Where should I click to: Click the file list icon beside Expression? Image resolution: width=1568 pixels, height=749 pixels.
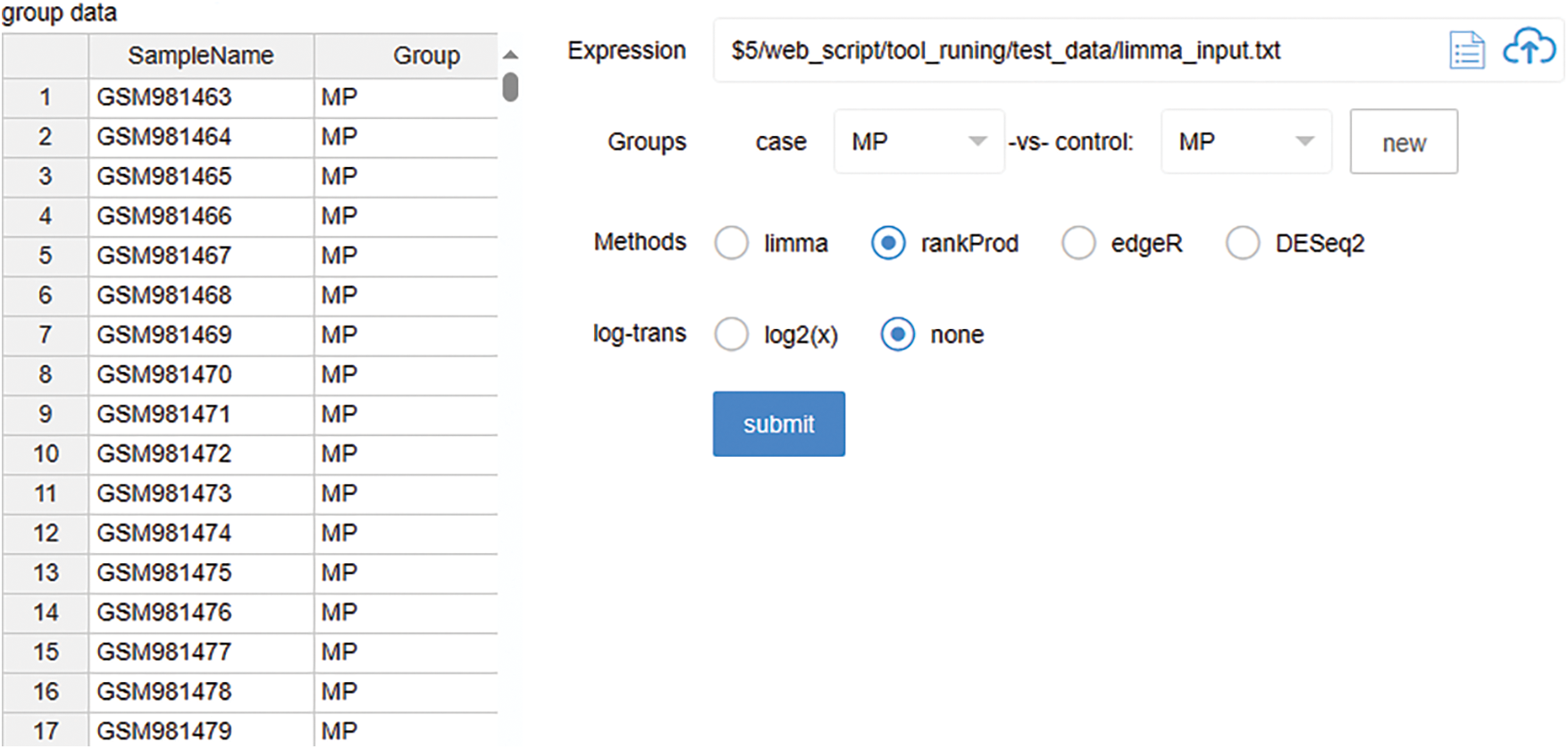point(1466,50)
